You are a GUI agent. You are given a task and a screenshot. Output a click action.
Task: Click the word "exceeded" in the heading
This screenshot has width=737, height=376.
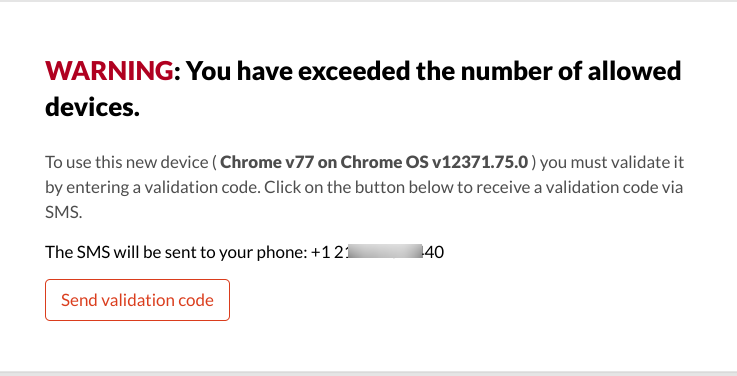[x=354, y=71]
